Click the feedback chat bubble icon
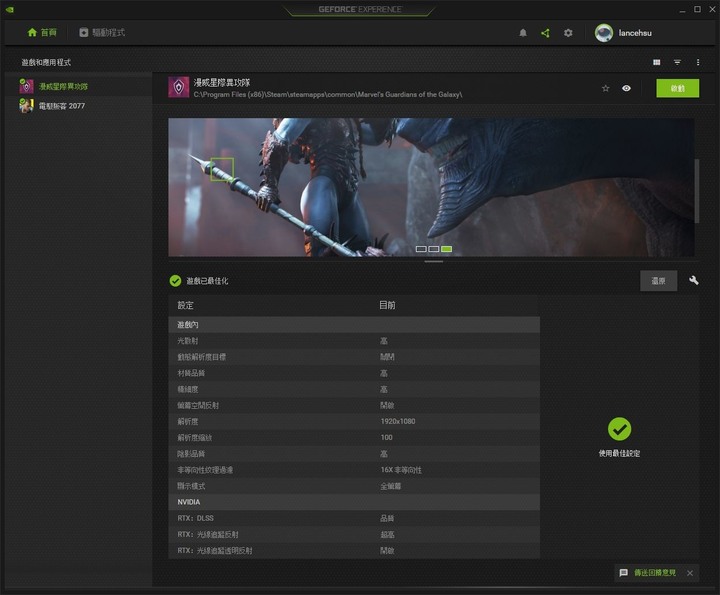Image resolution: width=720 pixels, height=595 pixels. [x=624, y=573]
